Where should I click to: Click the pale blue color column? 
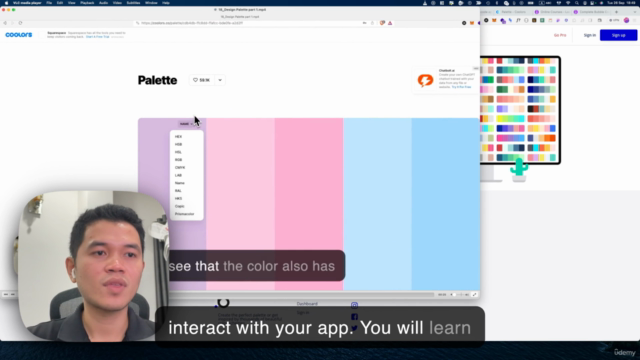pos(377,204)
